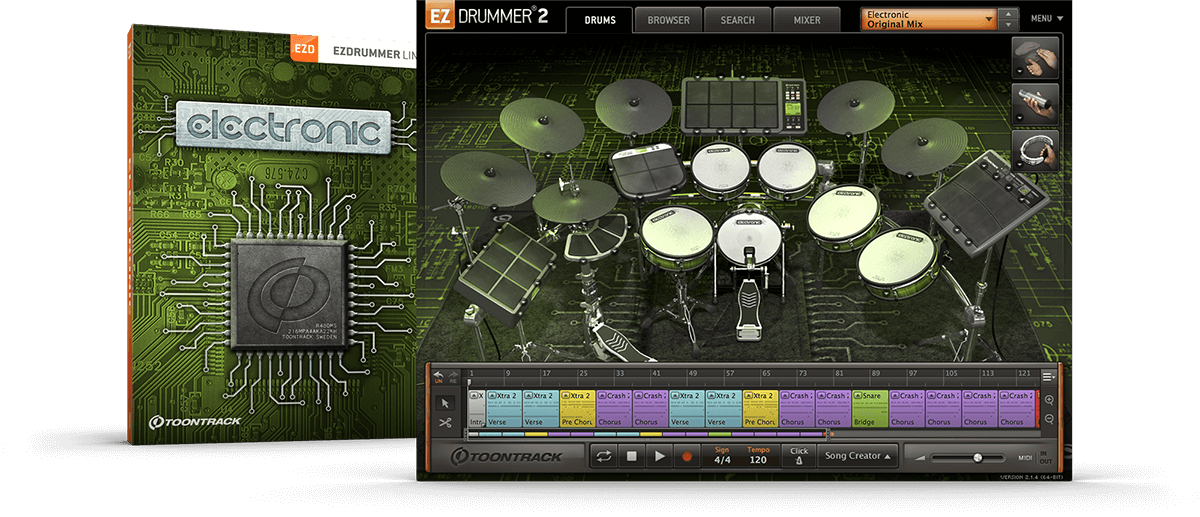Click the colored song overview strip
This screenshot has height=517, width=1200.
point(648,434)
